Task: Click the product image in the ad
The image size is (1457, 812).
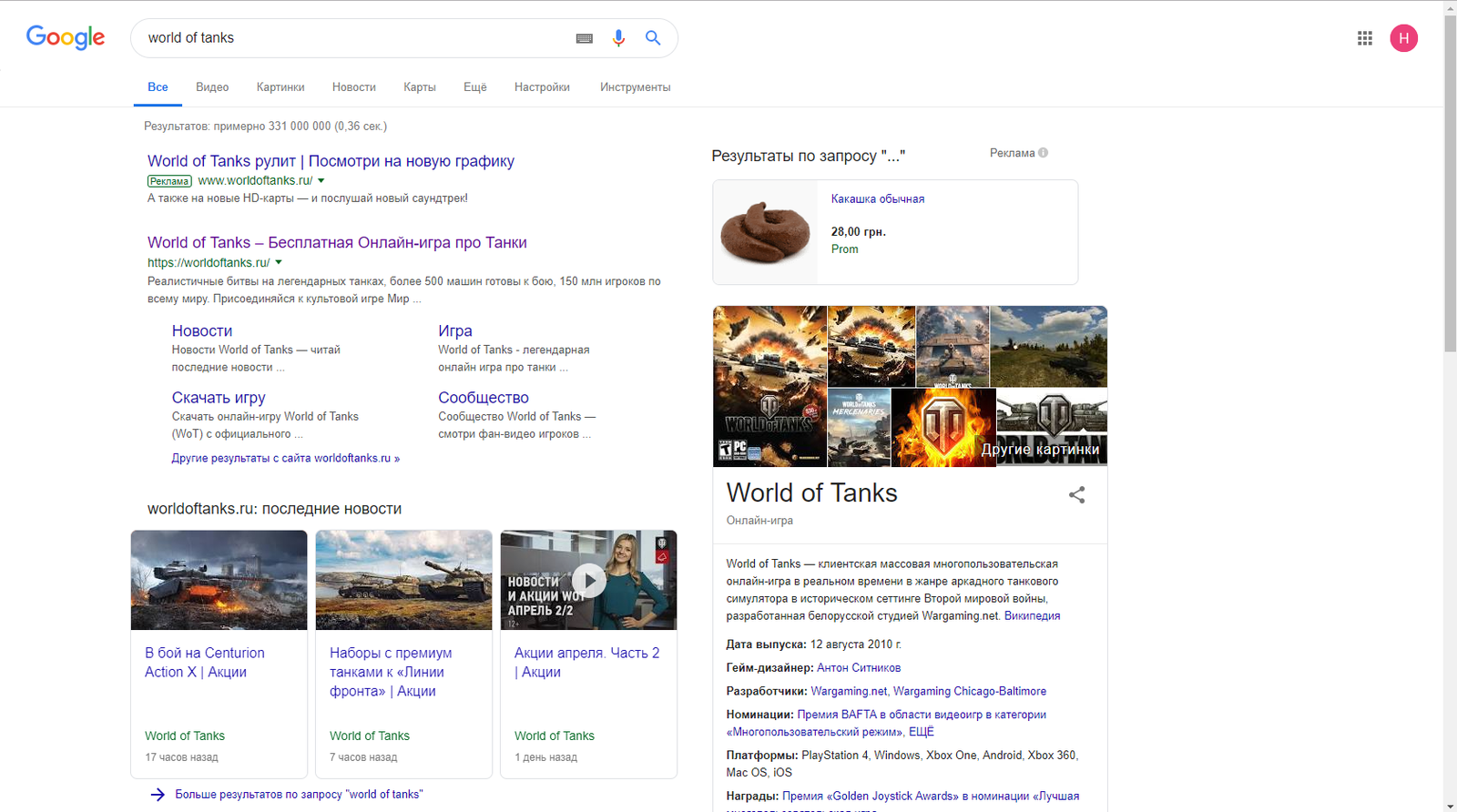Action: [x=765, y=232]
